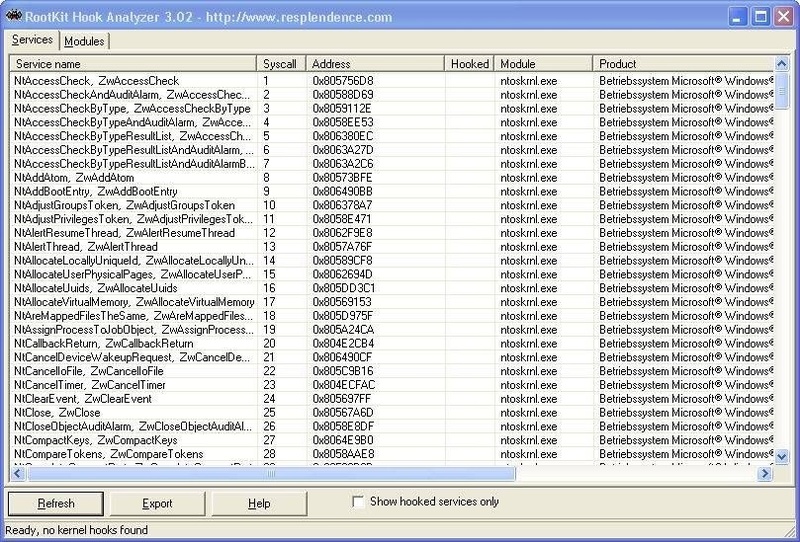This screenshot has width=800, height=542.
Task: Select the NtAddAtom, ZwAddAtom row
Action: [392, 178]
